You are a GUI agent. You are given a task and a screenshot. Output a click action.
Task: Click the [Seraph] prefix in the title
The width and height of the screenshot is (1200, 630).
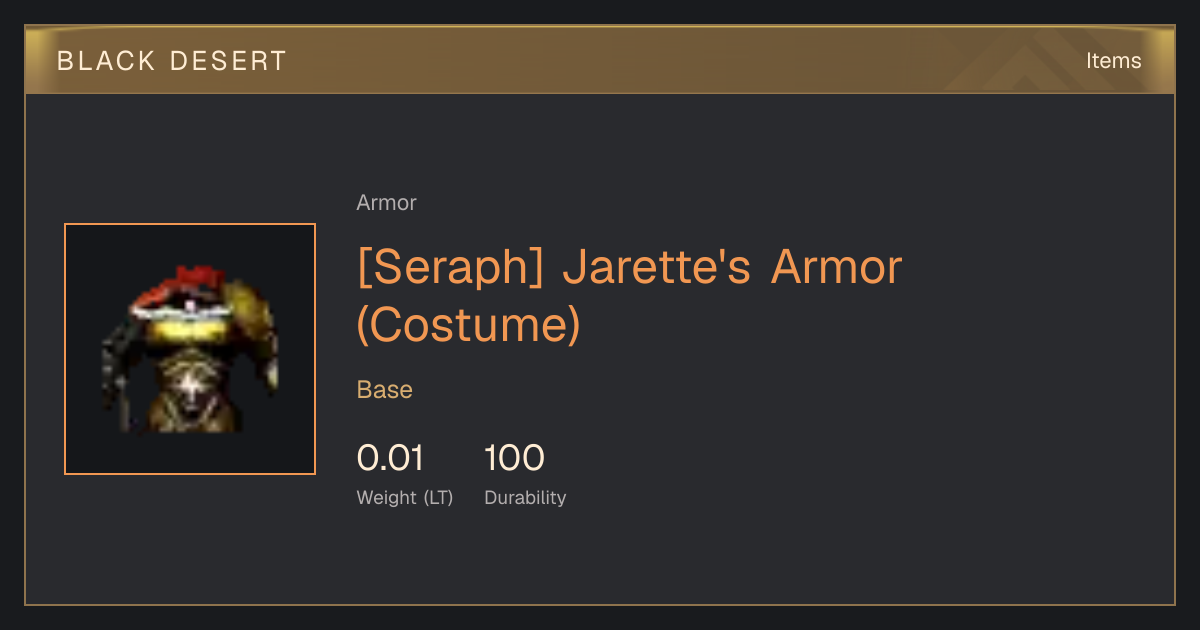450,267
